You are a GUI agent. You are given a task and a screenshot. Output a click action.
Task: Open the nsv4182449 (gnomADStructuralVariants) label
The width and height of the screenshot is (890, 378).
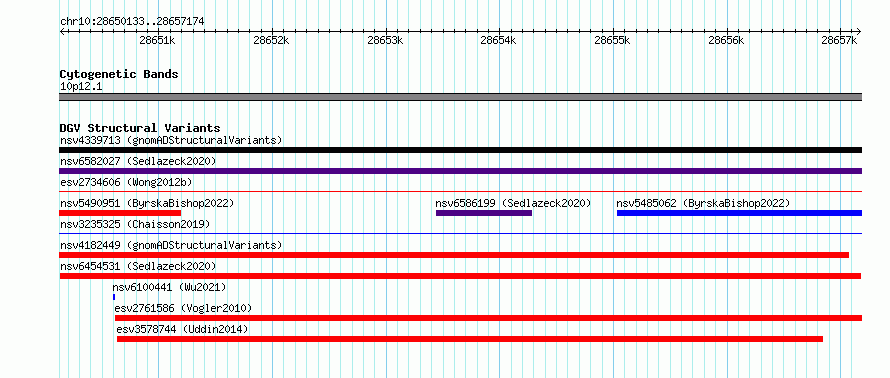click(171, 245)
